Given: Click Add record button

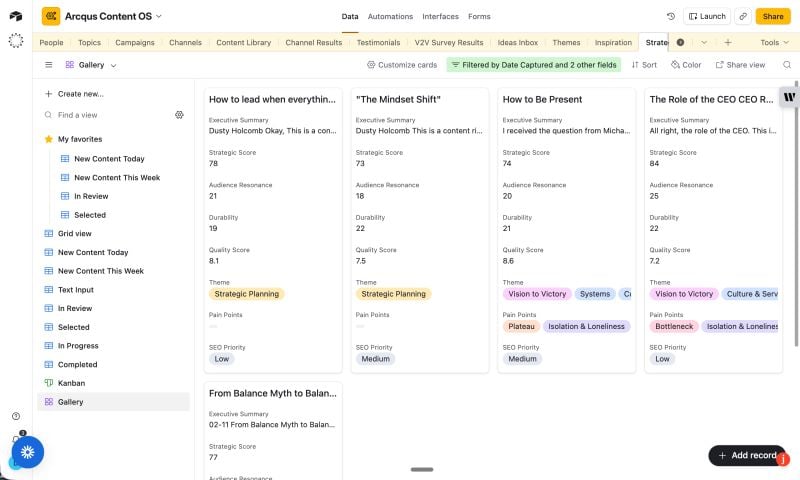Looking at the screenshot, I should [747, 455].
